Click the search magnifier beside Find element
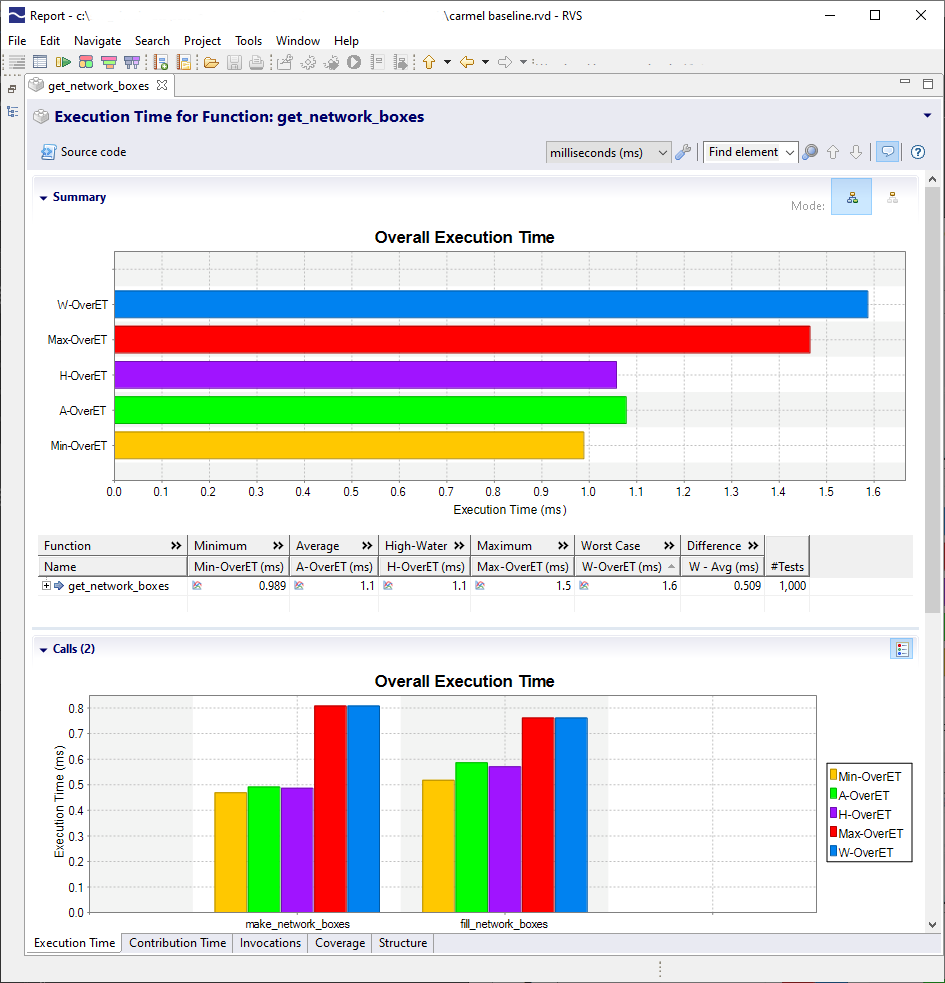The image size is (945, 983). (810, 152)
